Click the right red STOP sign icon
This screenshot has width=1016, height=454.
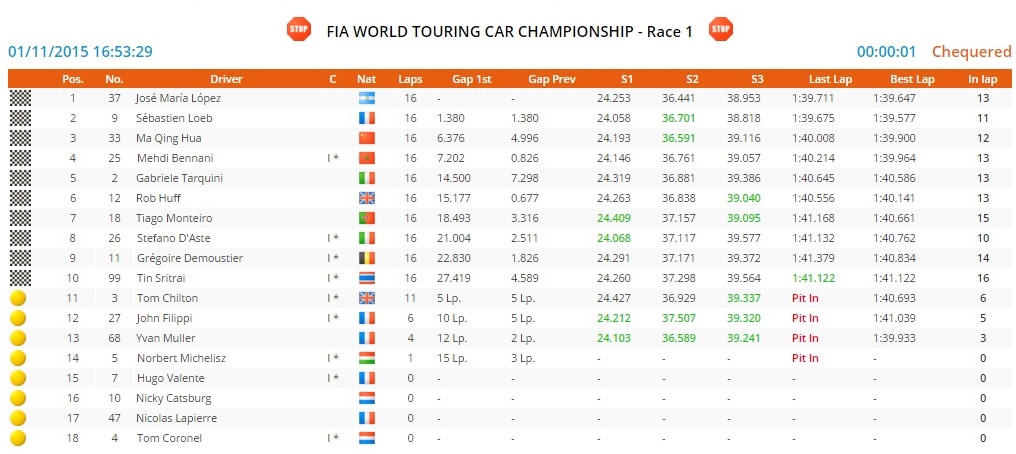coord(721,29)
